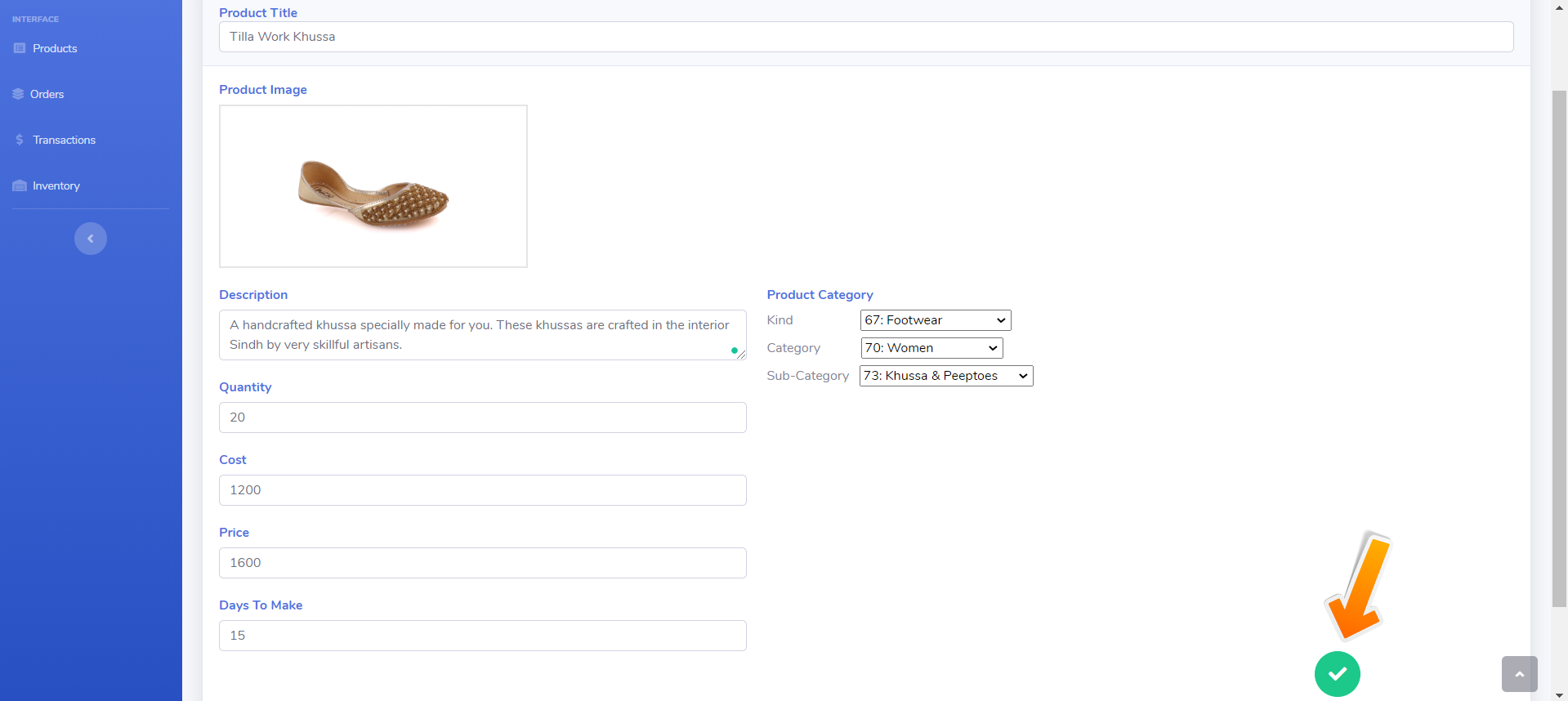Collapse the sidebar with the chevron toggle

tap(91, 239)
